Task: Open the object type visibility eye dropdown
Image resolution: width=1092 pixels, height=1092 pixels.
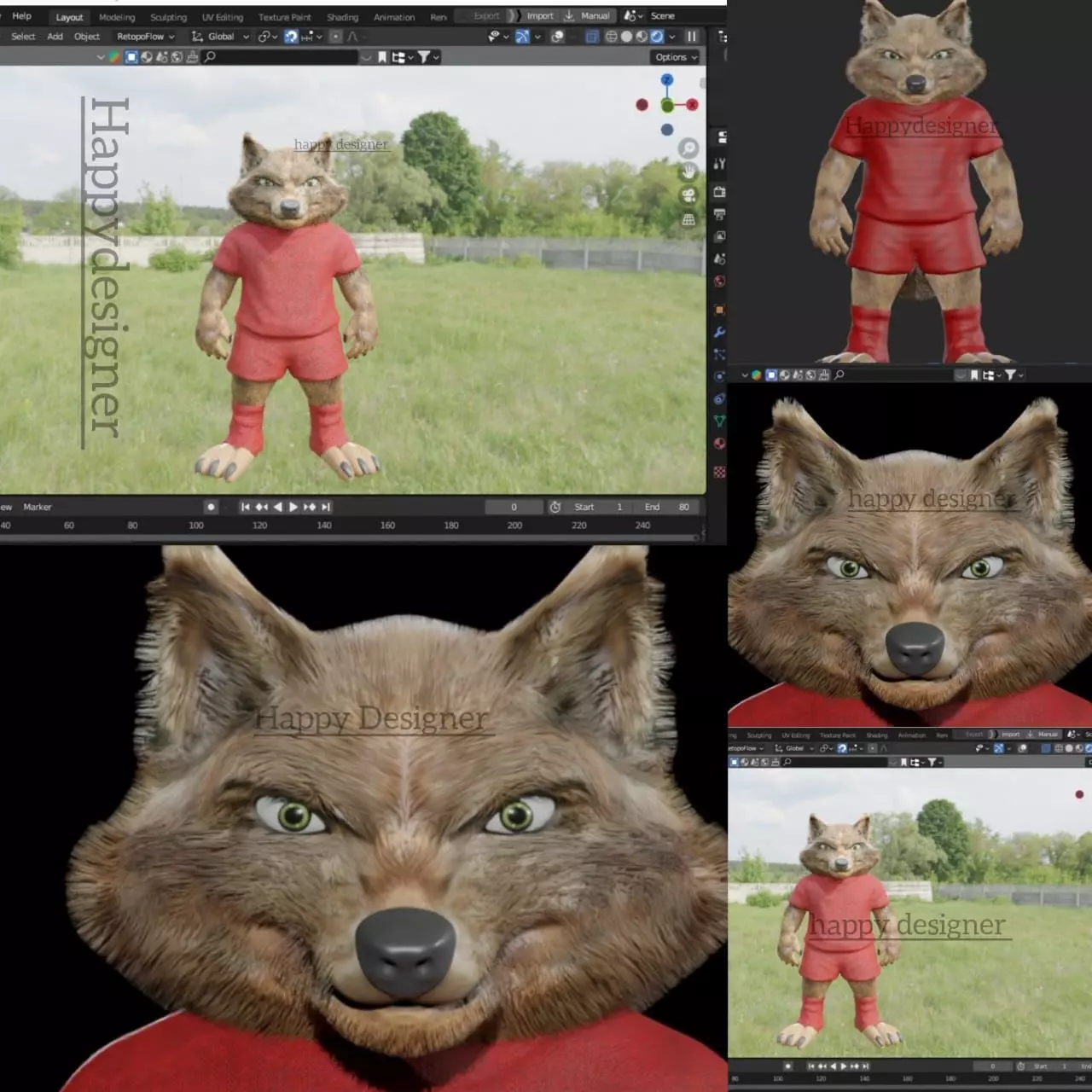Action: tap(497, 37)
